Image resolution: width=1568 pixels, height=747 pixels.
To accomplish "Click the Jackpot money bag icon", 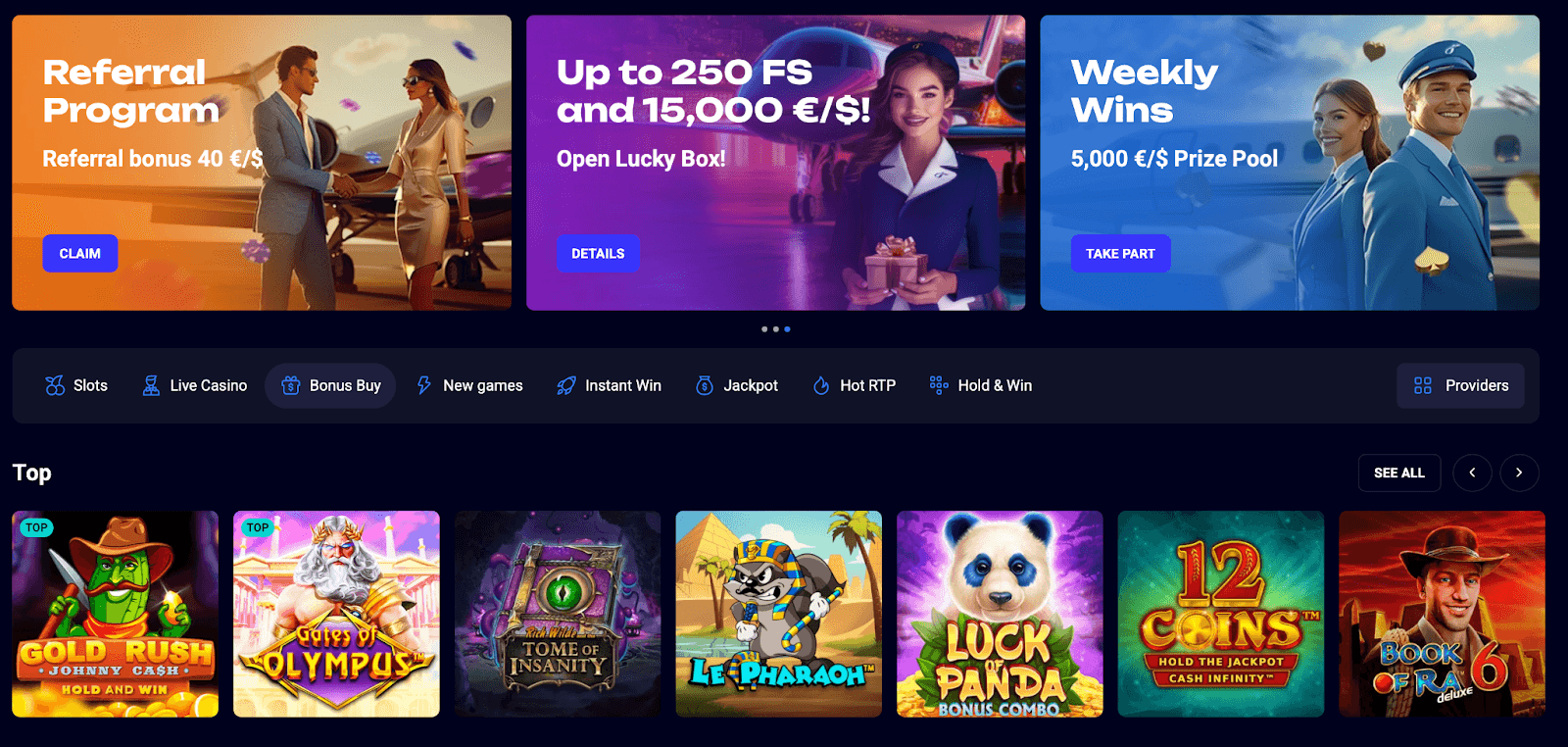I will [x=705, y=385].
